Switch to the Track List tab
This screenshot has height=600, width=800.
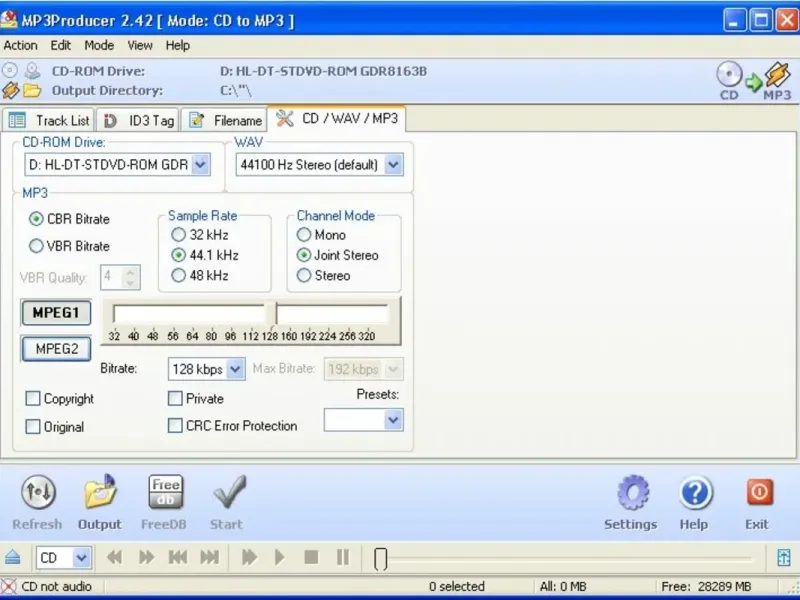tap(48, 120)
